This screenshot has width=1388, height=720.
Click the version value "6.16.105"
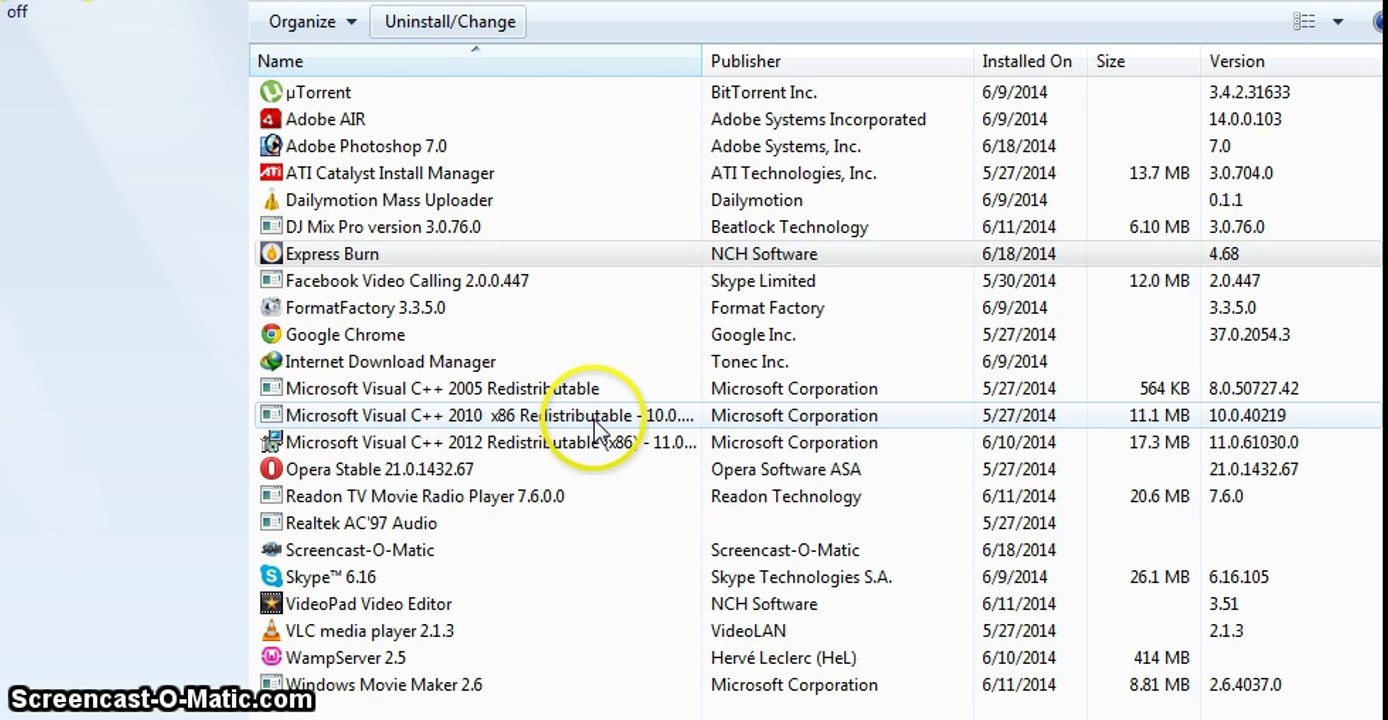click(1239, 577)
